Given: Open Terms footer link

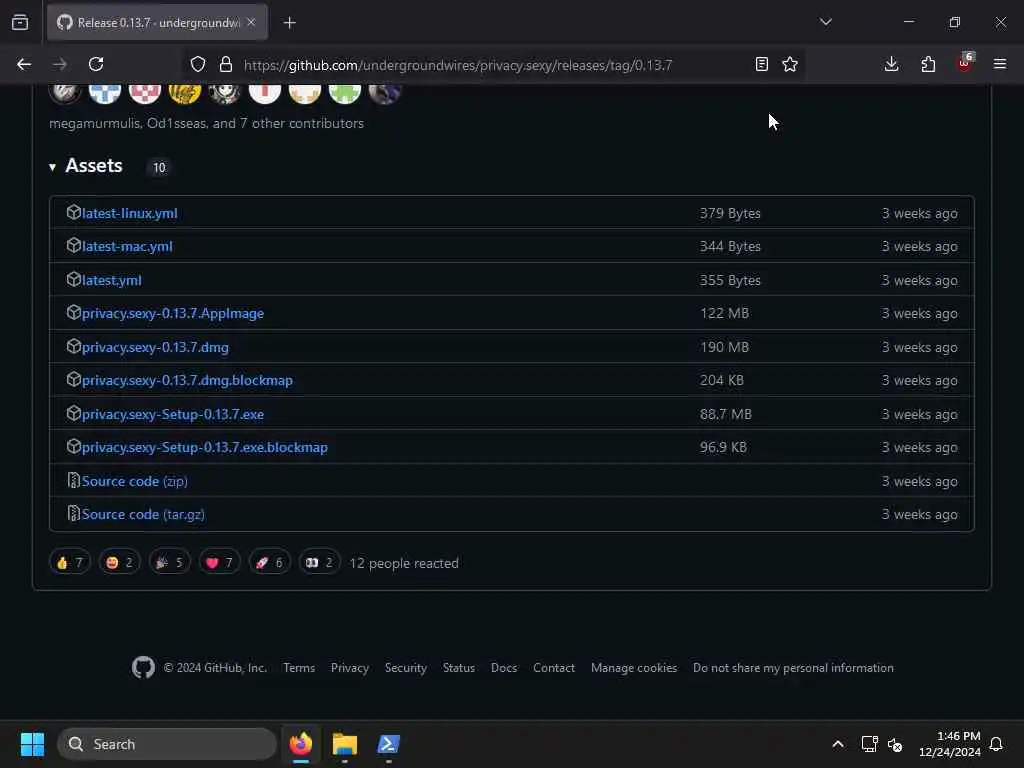Looking at the screenshot, I should click(299, 668).
